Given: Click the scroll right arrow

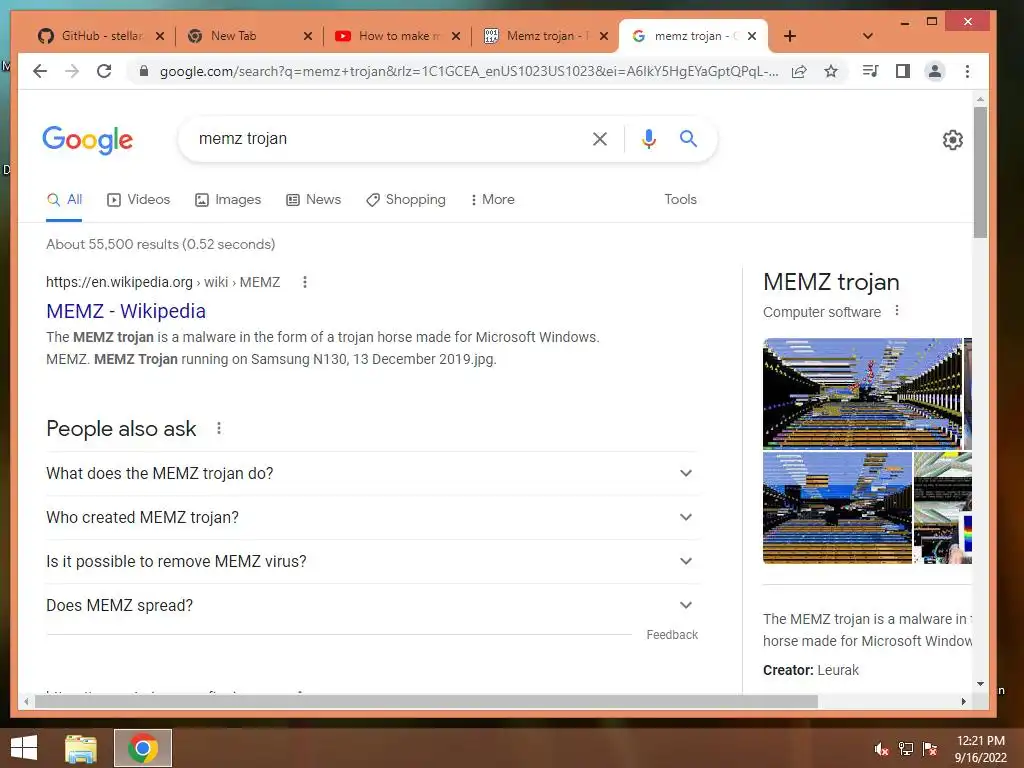Looking at the screenshot, I should pyautogui.click(x=963, y=702).
